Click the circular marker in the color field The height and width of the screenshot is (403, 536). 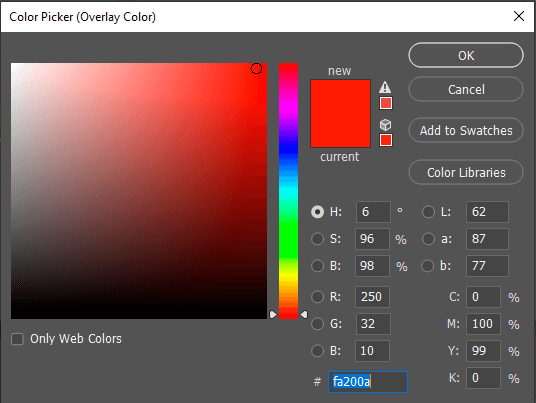pos(256,69)
